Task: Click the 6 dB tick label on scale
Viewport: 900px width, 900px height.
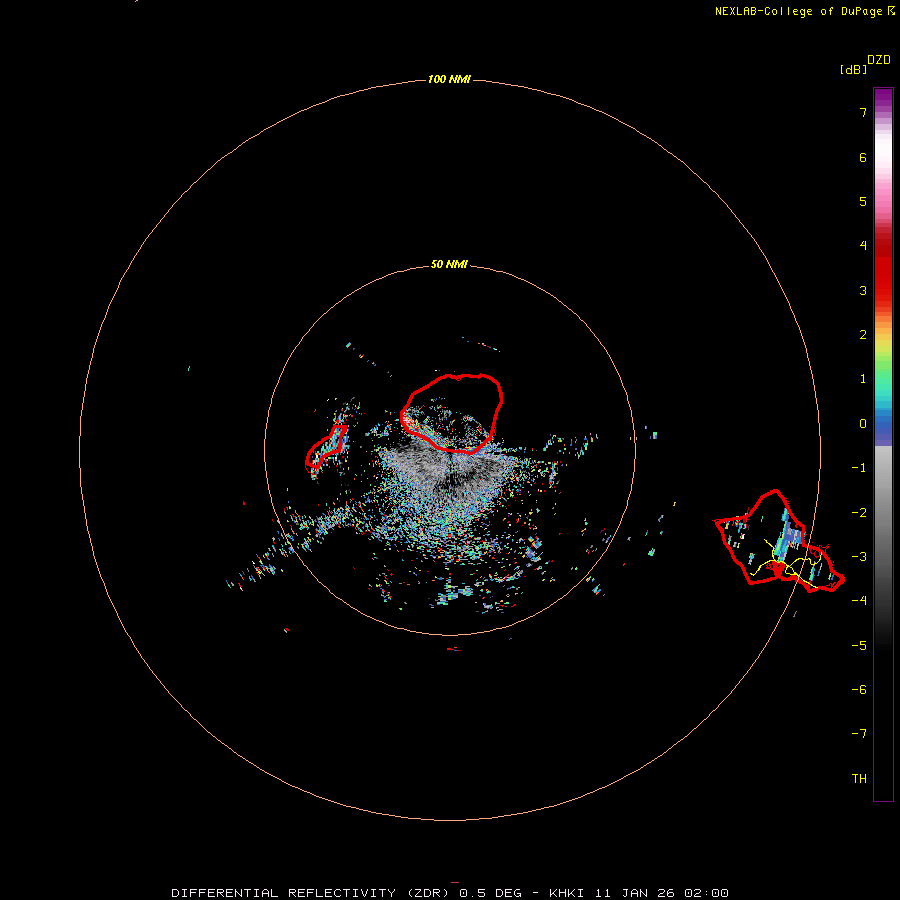Action: 863,157
